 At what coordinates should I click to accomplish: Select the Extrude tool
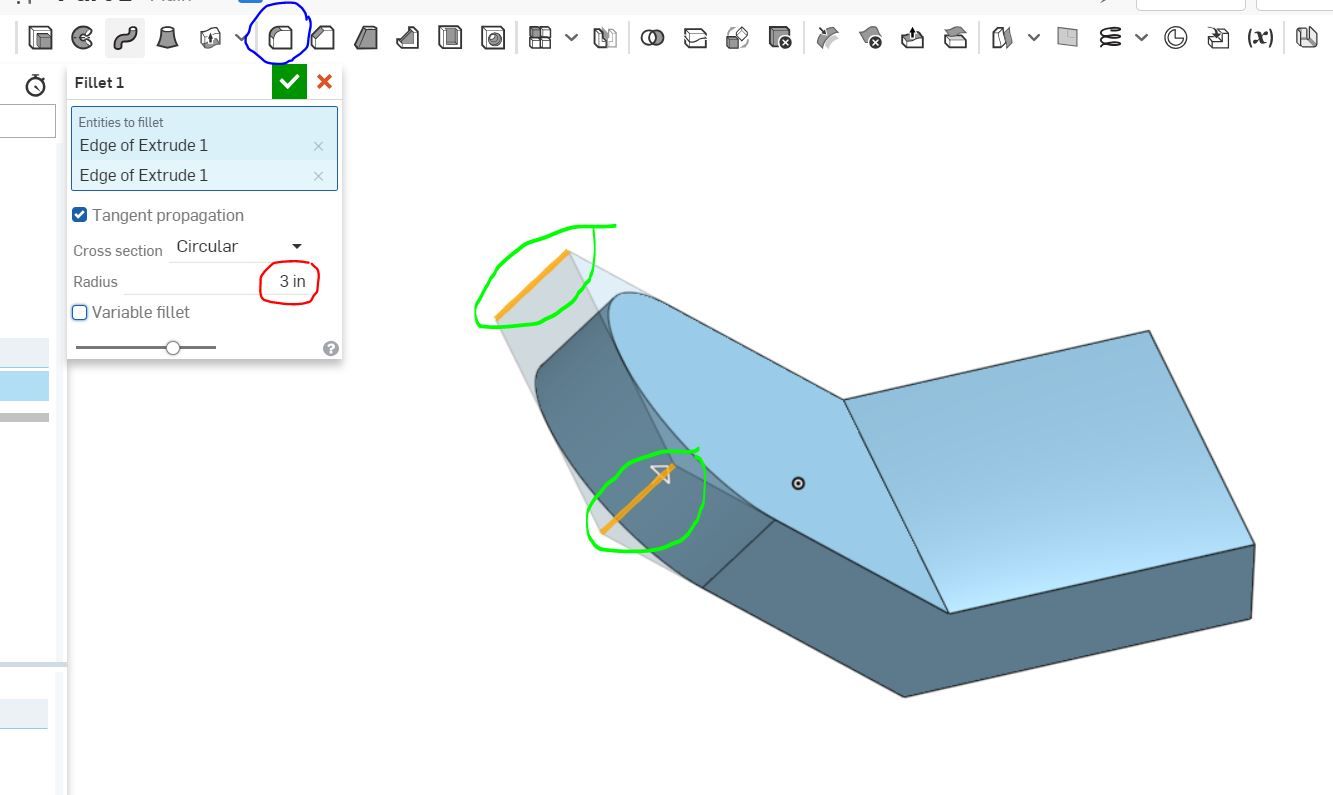[x=40, y=37]
